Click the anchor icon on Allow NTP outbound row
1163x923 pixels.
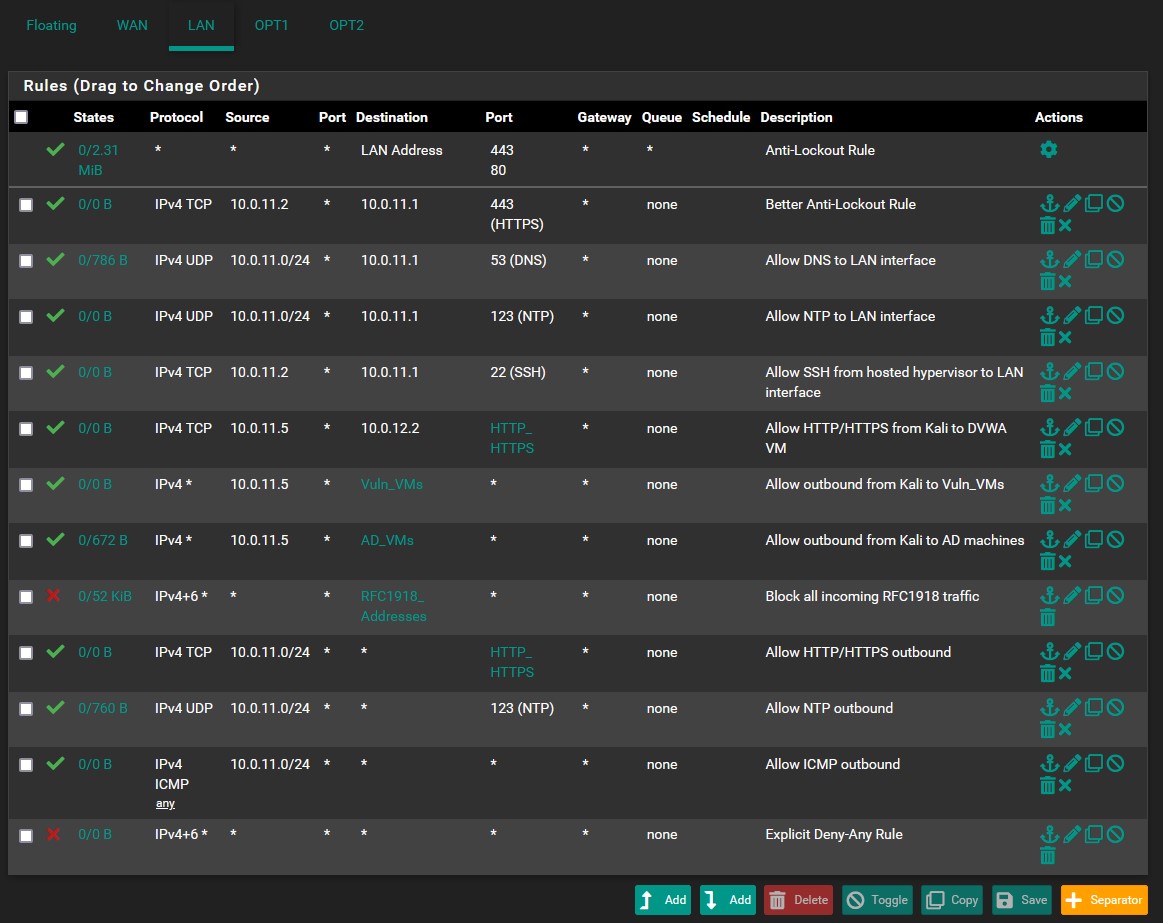point(1049,708)
